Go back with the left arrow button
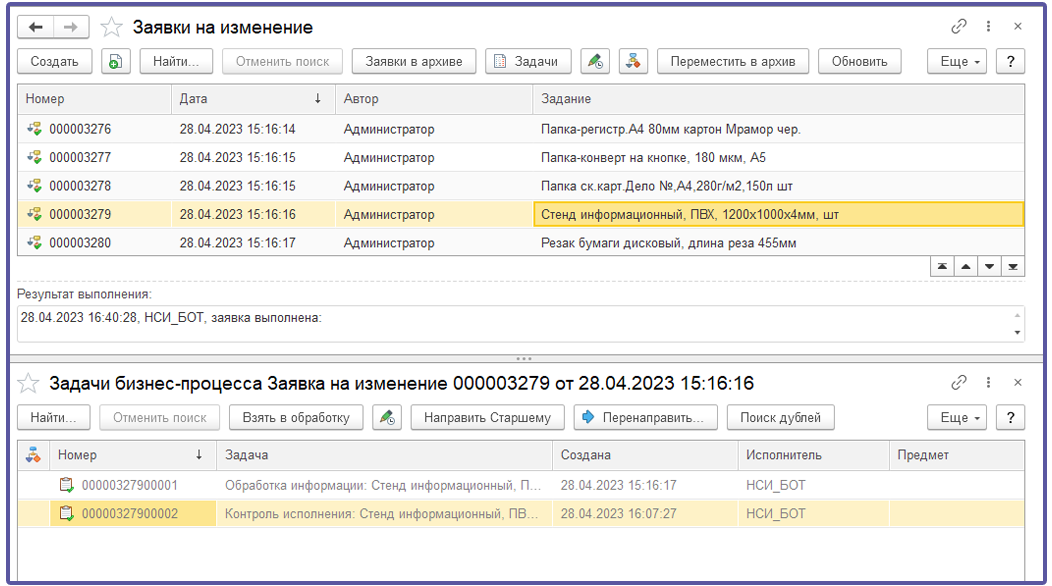This screenshot has height=586, width=1052. (36, 27)
